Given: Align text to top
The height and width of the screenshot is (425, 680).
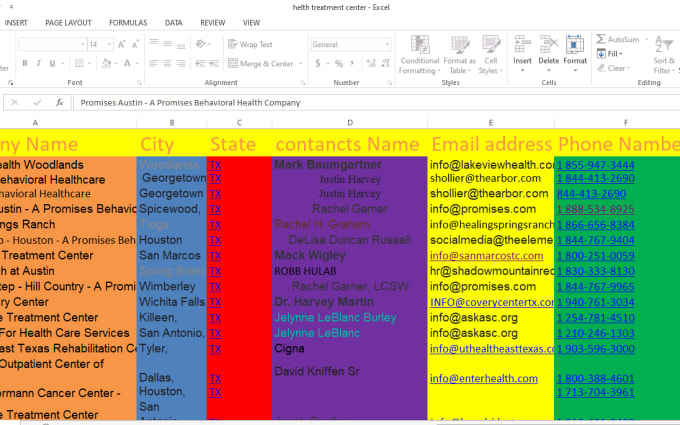Looking at the screenshot, I should 154,43.
